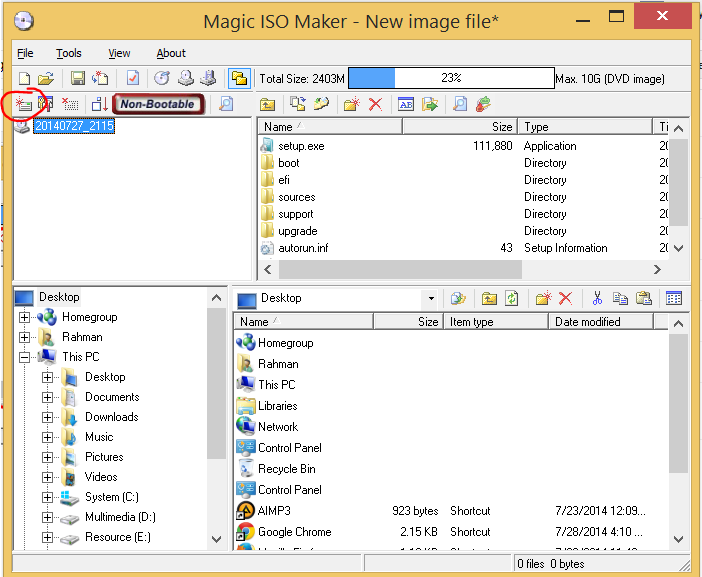Expand the Downloads tree node

tap(47, 417)
